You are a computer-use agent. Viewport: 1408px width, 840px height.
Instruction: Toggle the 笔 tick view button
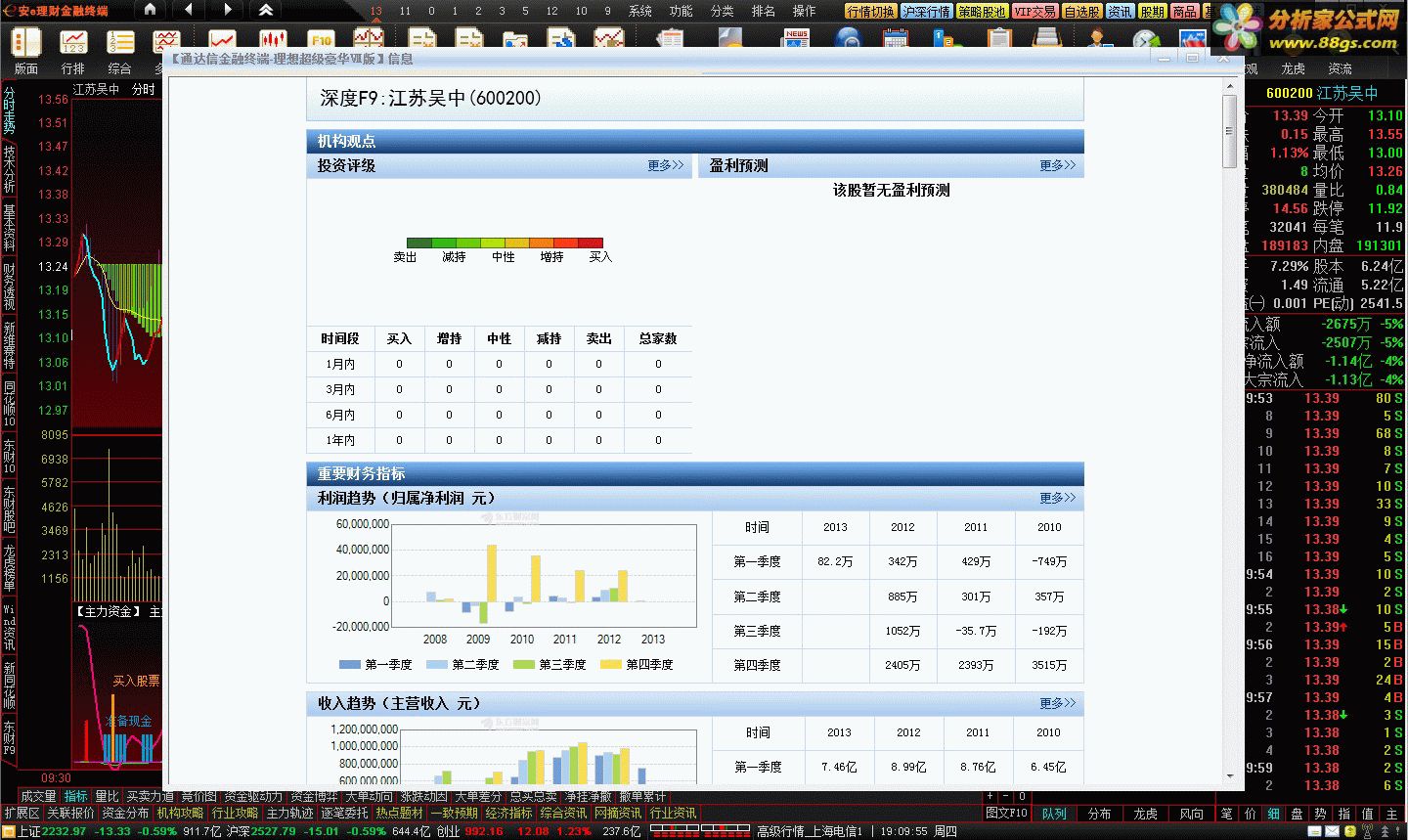pyautogui.click(x=1226, y=814)
